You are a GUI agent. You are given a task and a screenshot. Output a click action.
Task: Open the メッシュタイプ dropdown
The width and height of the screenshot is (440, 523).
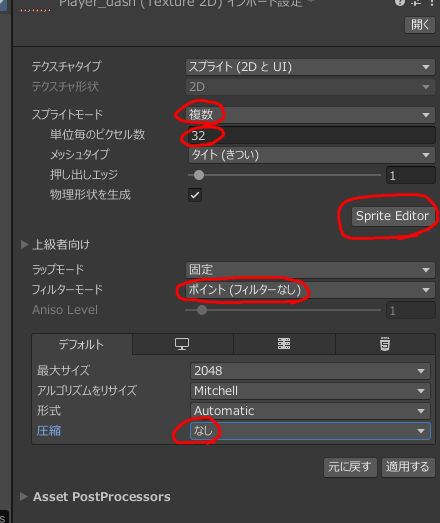point(312,155)
